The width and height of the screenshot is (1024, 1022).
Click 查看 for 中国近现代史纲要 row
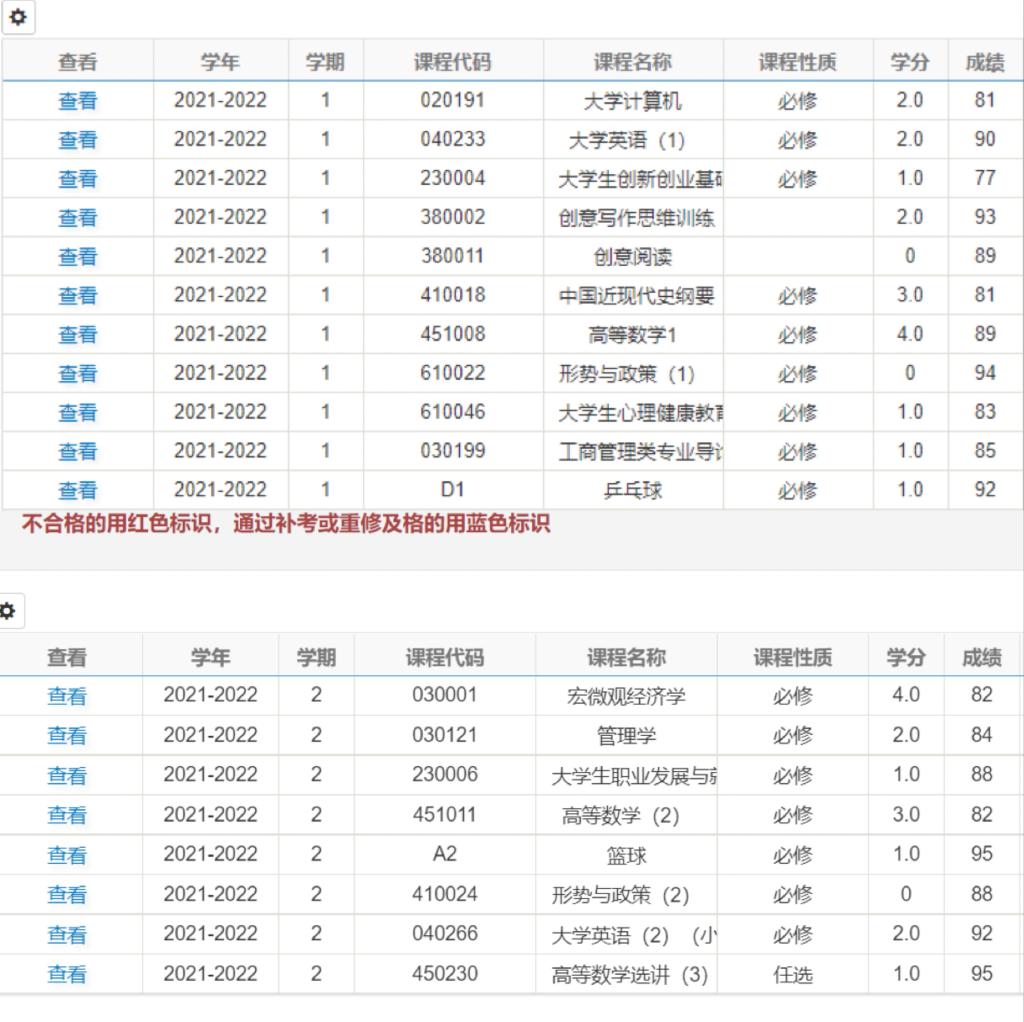(77, 295)
